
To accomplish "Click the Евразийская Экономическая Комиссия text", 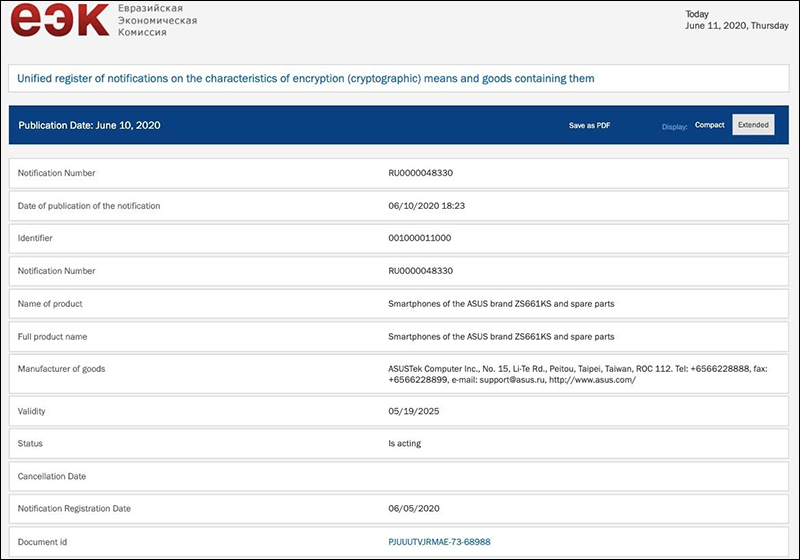I will point(153,20).
